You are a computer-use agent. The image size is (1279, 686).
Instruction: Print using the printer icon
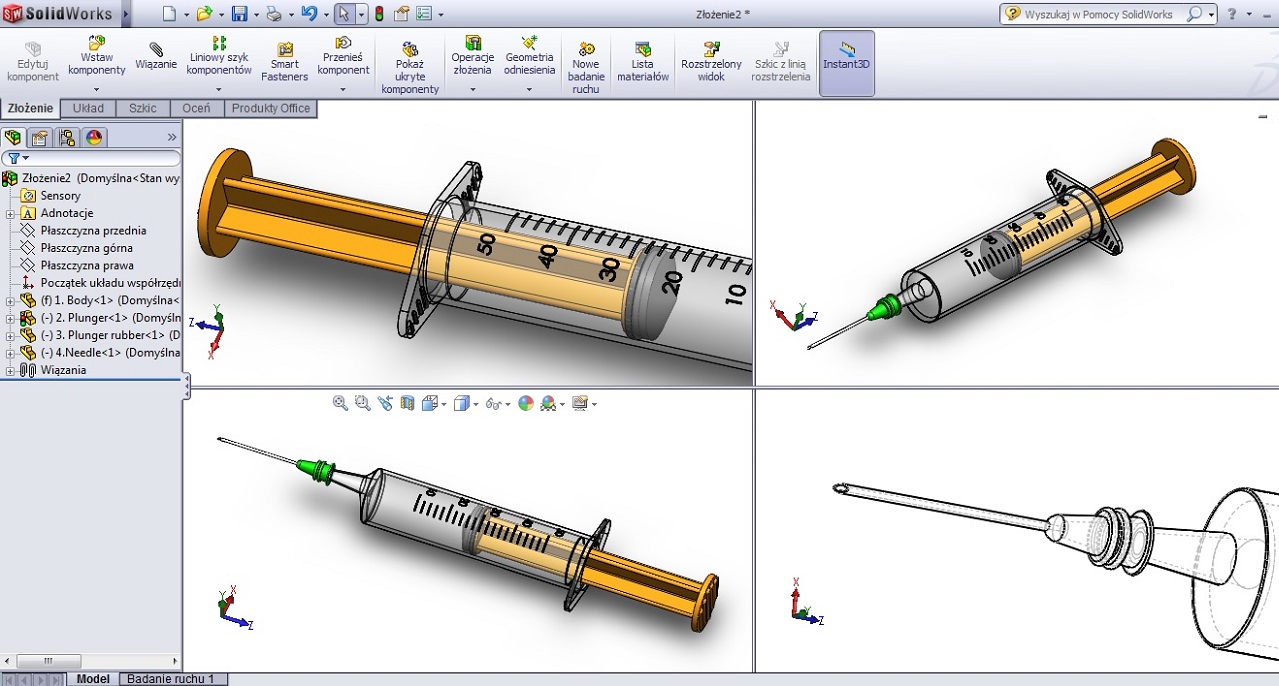[273, 14]
